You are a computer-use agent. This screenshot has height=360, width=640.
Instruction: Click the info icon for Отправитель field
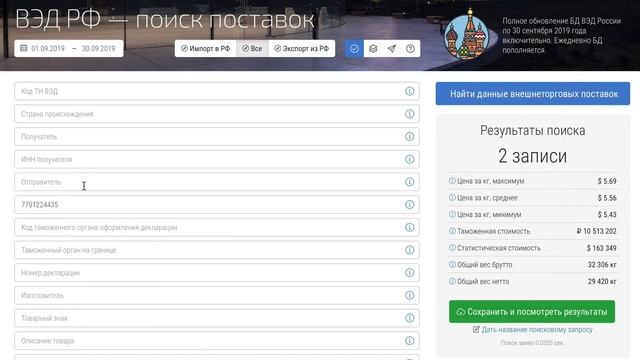pyautogui.click(x=409, y=182)
